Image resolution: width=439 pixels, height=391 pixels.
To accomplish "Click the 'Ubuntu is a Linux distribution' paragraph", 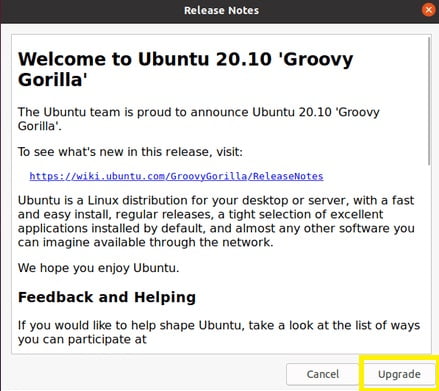I will (x=216, y=221).
